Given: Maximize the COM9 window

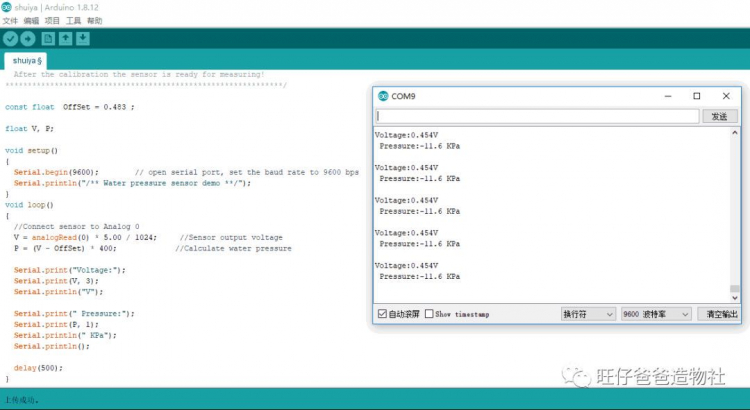Looking at the screenshot, I should pos(697,96).
